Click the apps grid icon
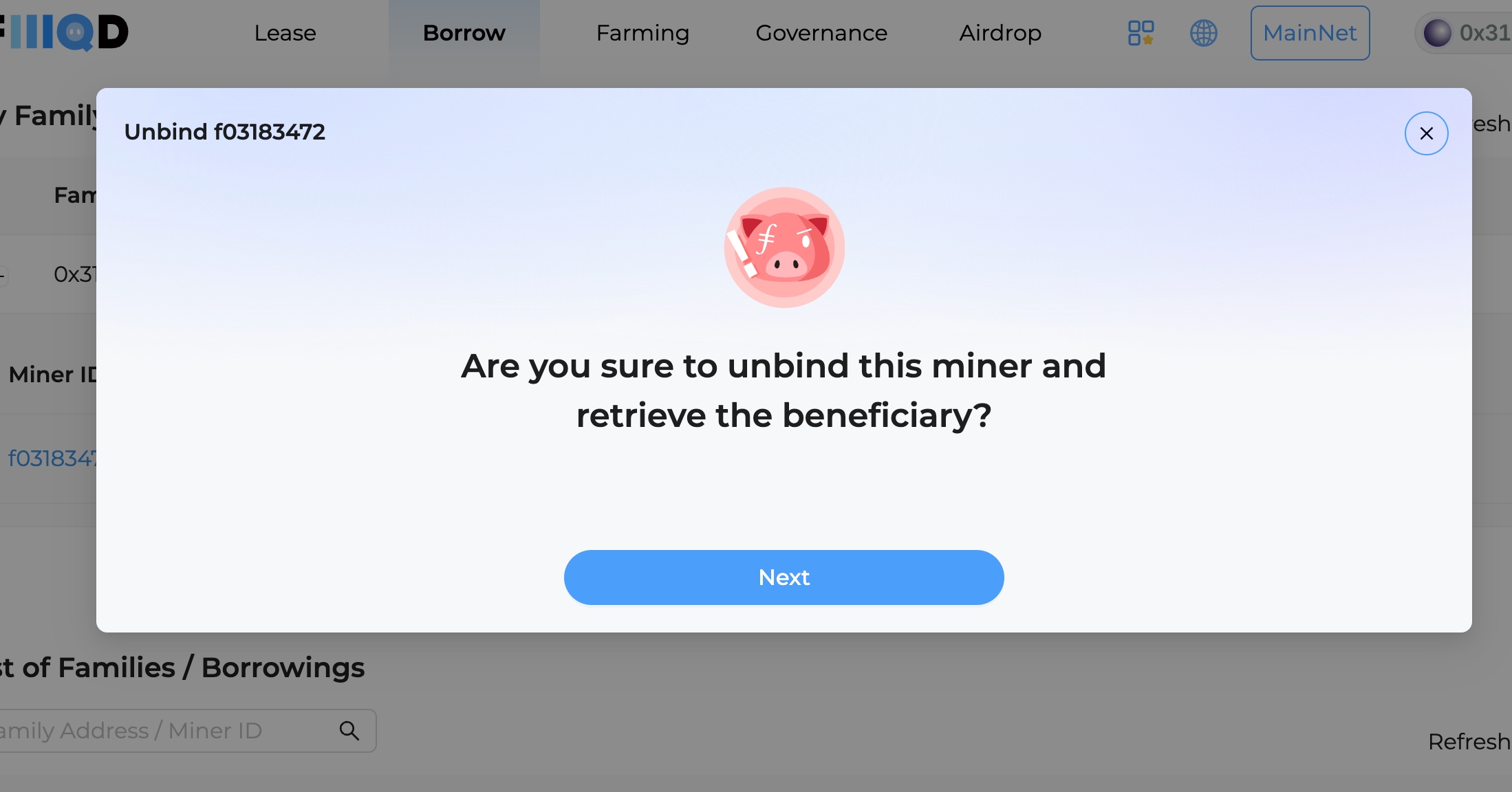This screenshot has height=792, width=1512. tap(1141, 33)
